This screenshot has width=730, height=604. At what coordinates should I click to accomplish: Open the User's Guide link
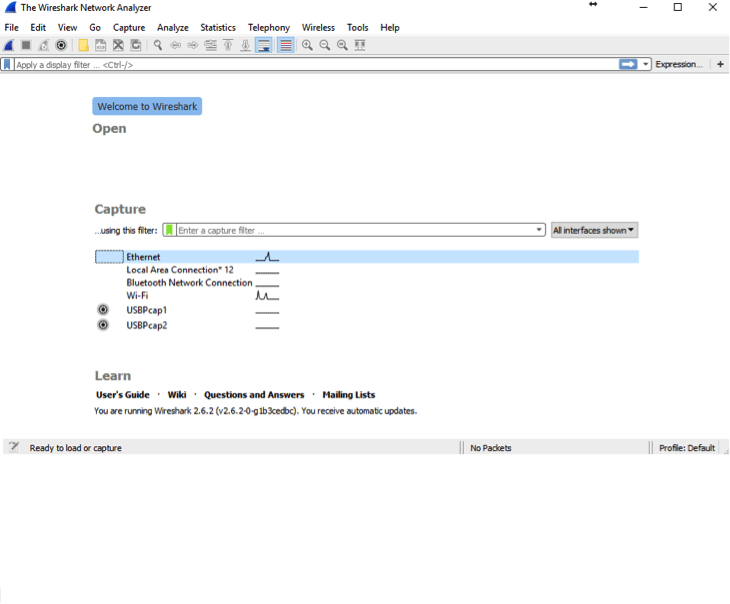click(x=122, y=395)
